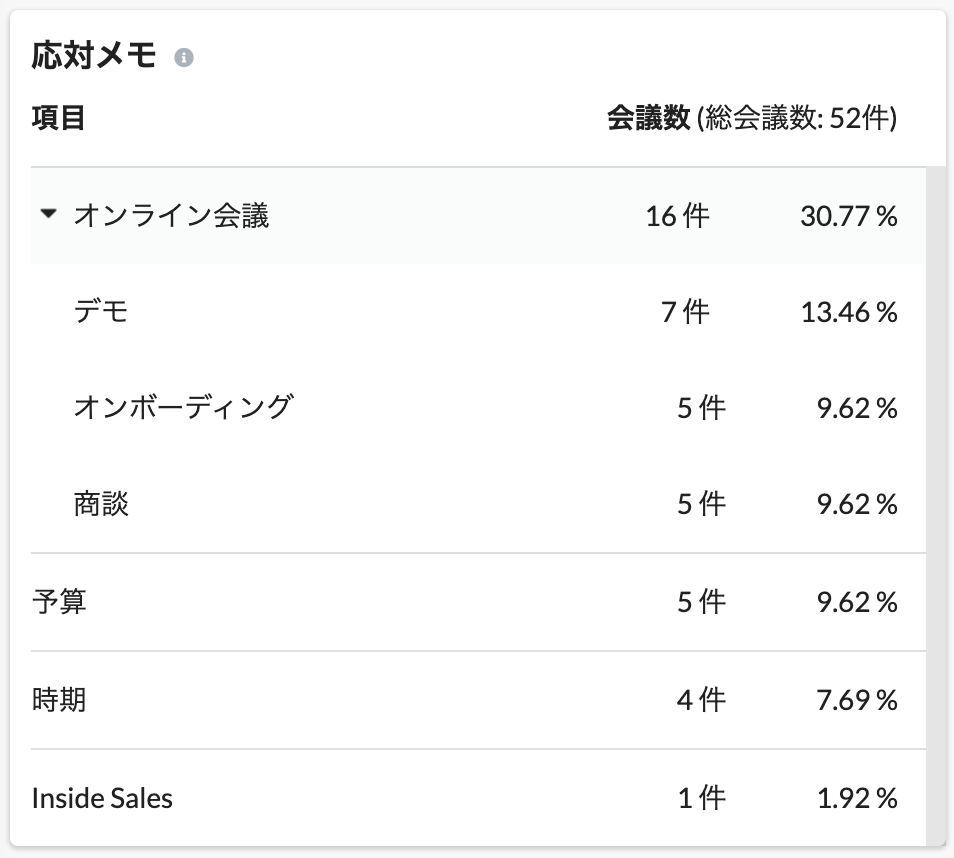Select the 商談 sub-item
954x858 pixels.
(x=101, y=504)
